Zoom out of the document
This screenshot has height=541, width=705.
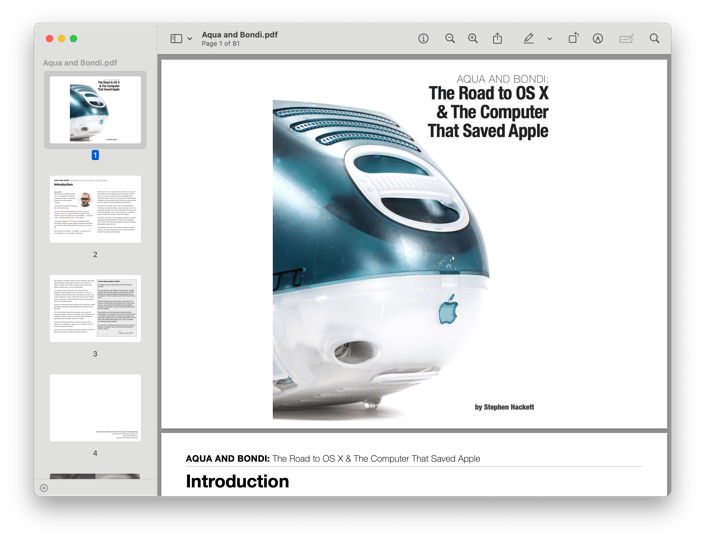pos(450,39)
